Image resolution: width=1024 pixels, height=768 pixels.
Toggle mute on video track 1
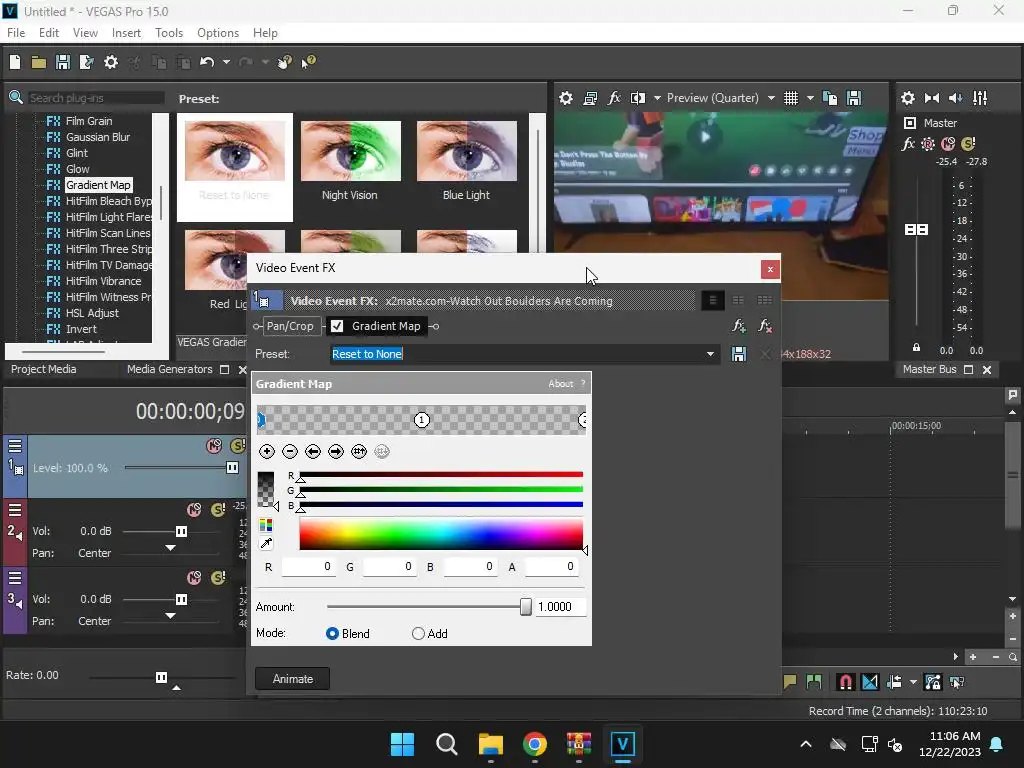(x=214, y=445)
